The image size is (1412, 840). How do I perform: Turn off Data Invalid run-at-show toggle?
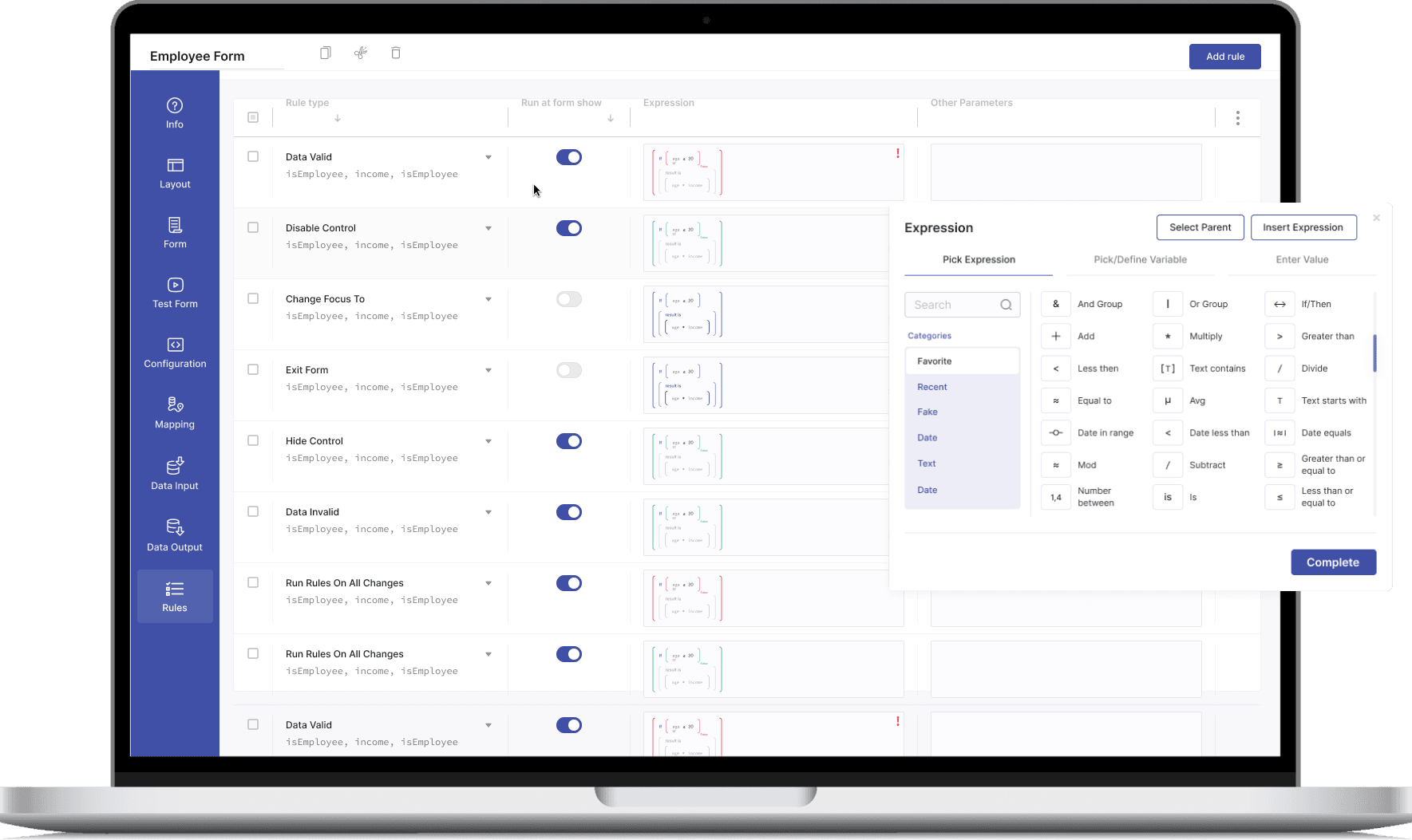pos(569,512)
